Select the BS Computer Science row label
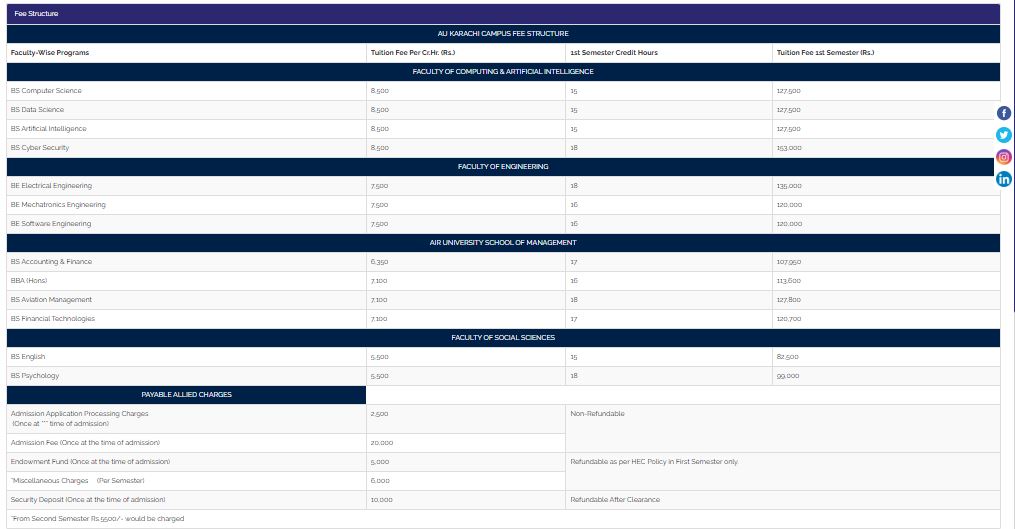Screen dimensions: 1015x529 point(46,91)
